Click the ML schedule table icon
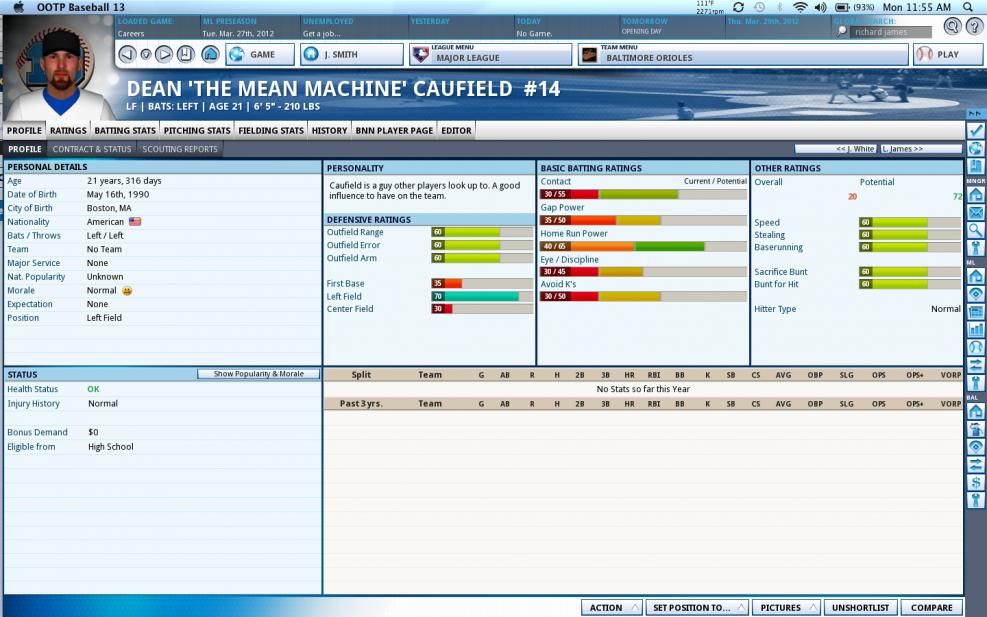The width and height of the screenshot is (987, 617). [976, 312]
